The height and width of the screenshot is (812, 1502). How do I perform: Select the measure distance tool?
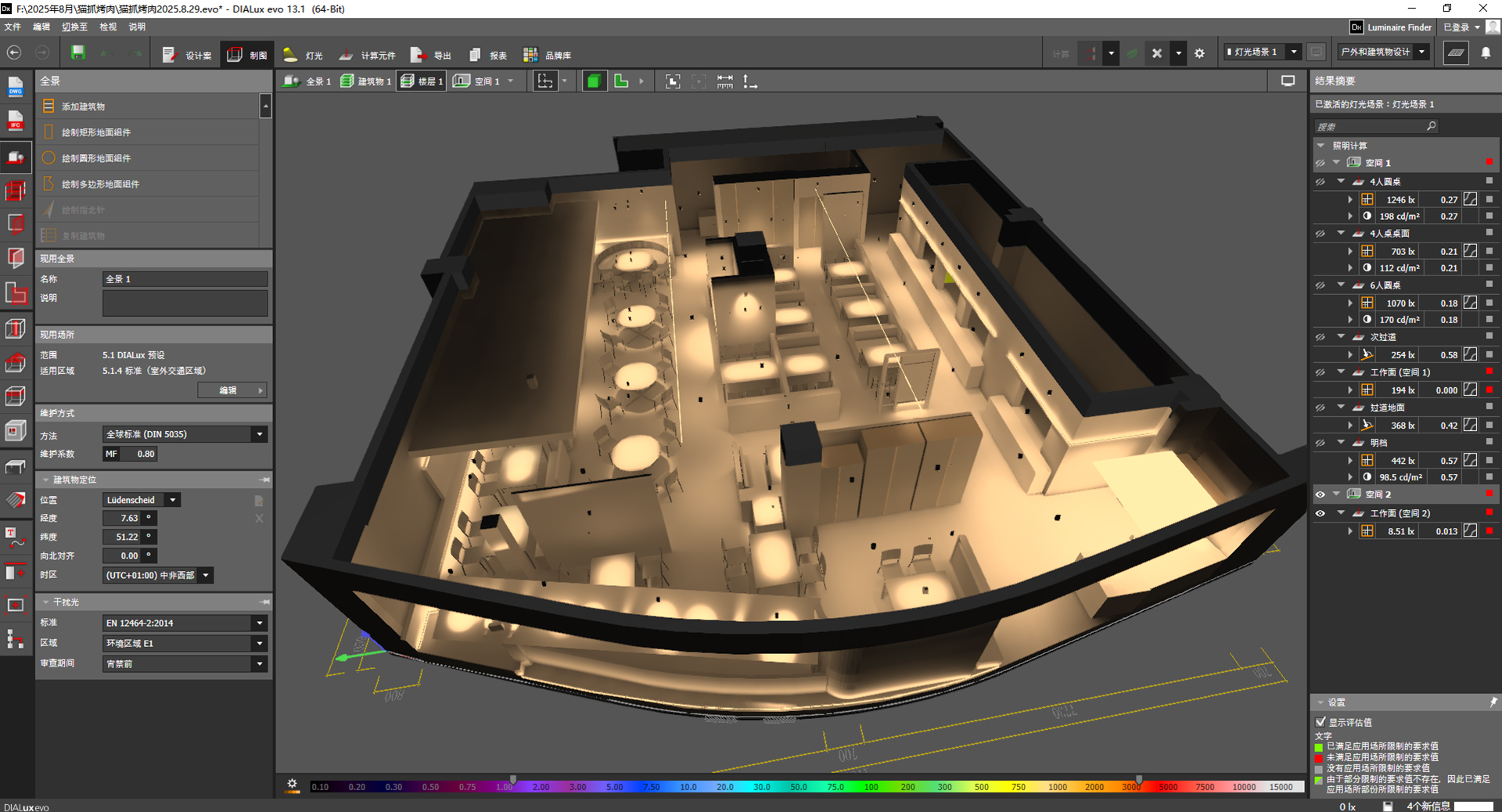point(725,81)
